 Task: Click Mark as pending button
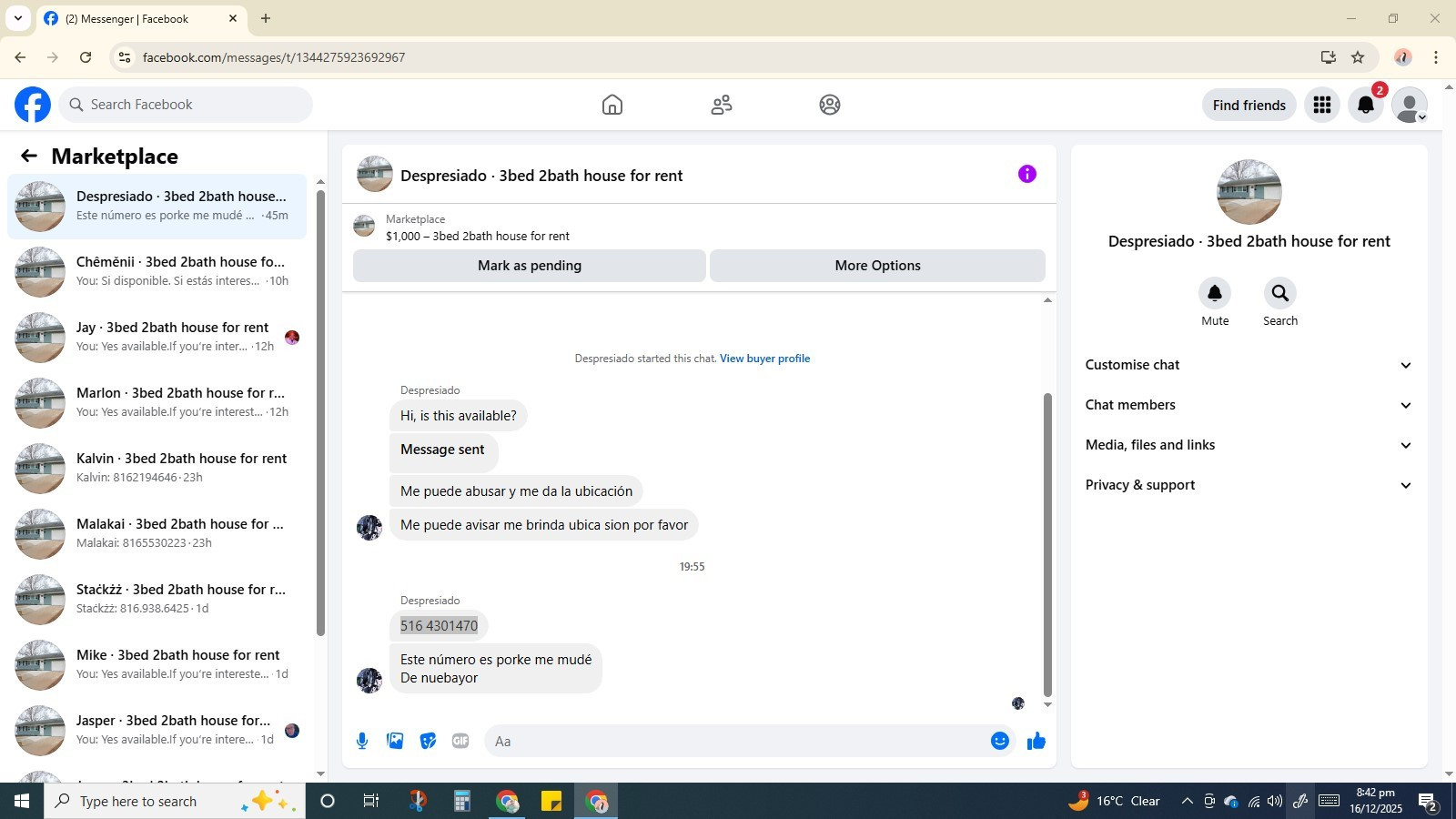click(x=530, y=266)
